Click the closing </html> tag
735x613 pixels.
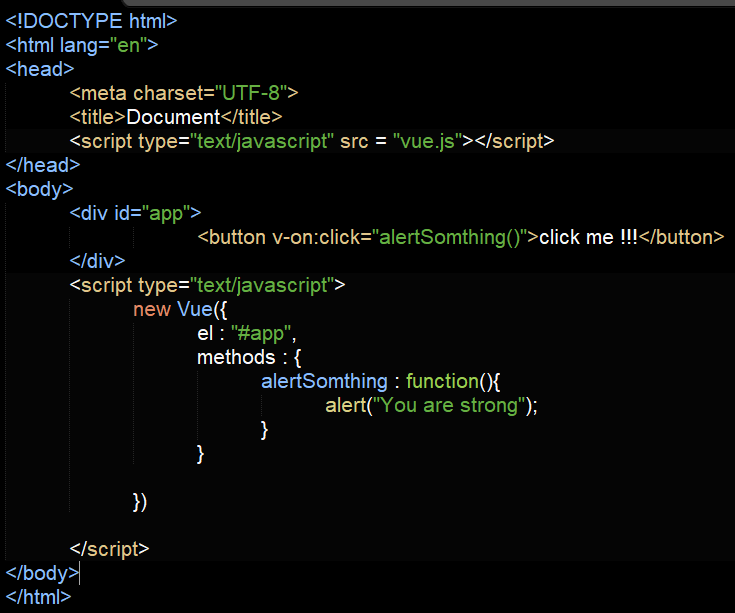click(38, 598)
